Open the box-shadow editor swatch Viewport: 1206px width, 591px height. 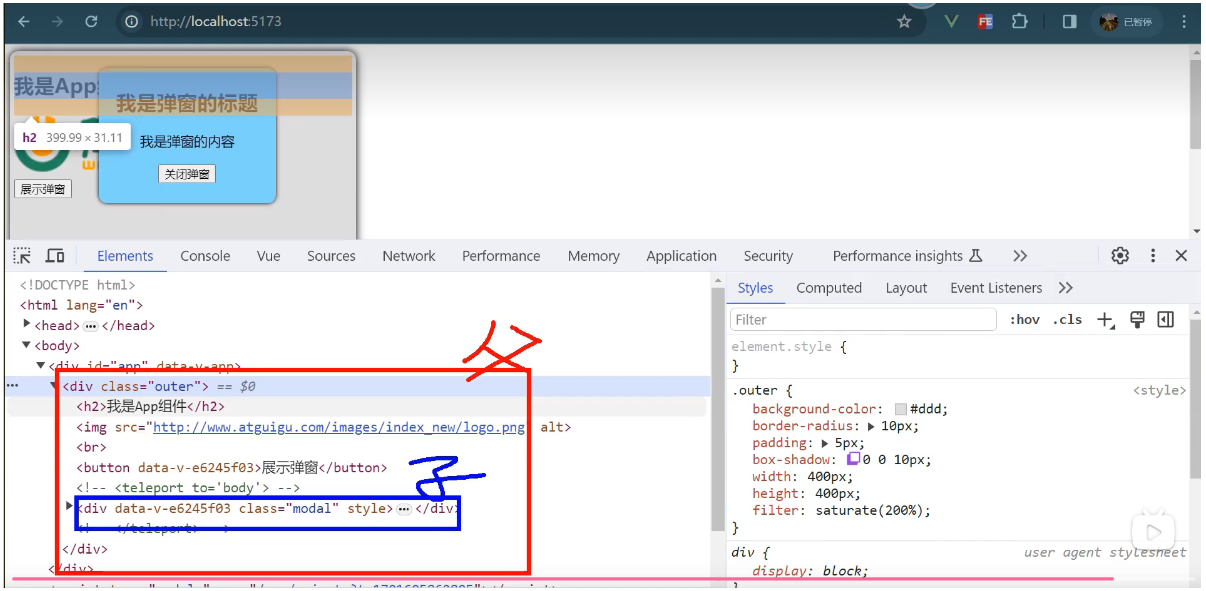pyautogui.click(x=853, y=459)
